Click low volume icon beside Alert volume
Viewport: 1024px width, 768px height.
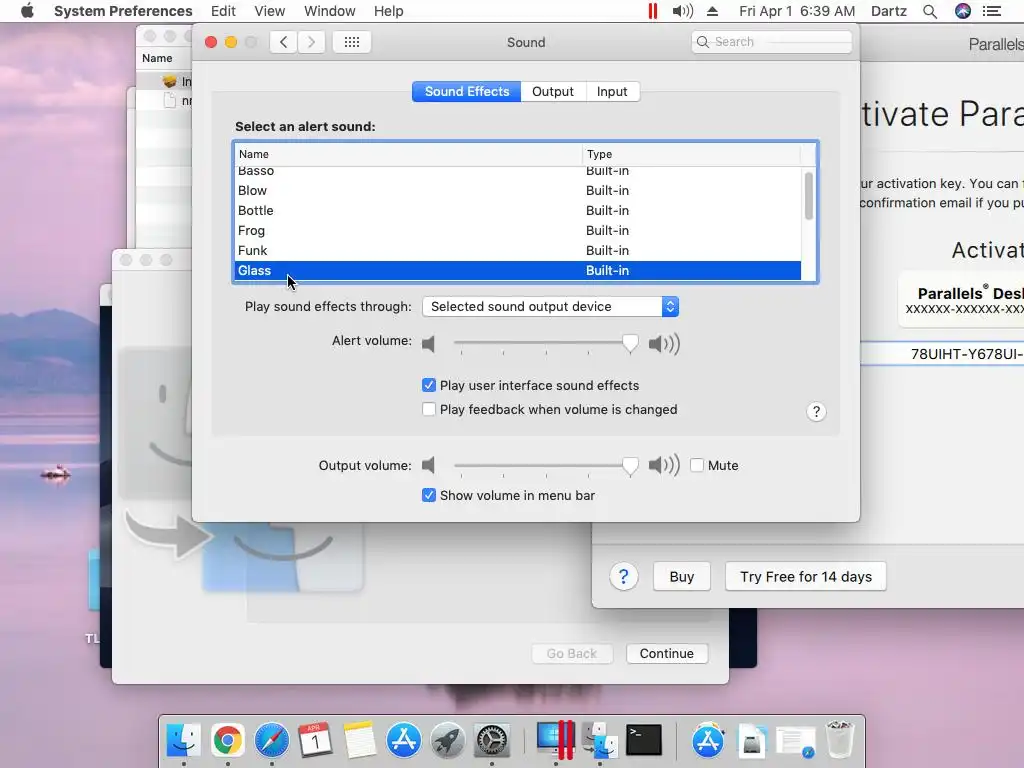click(x=428, y=344)
